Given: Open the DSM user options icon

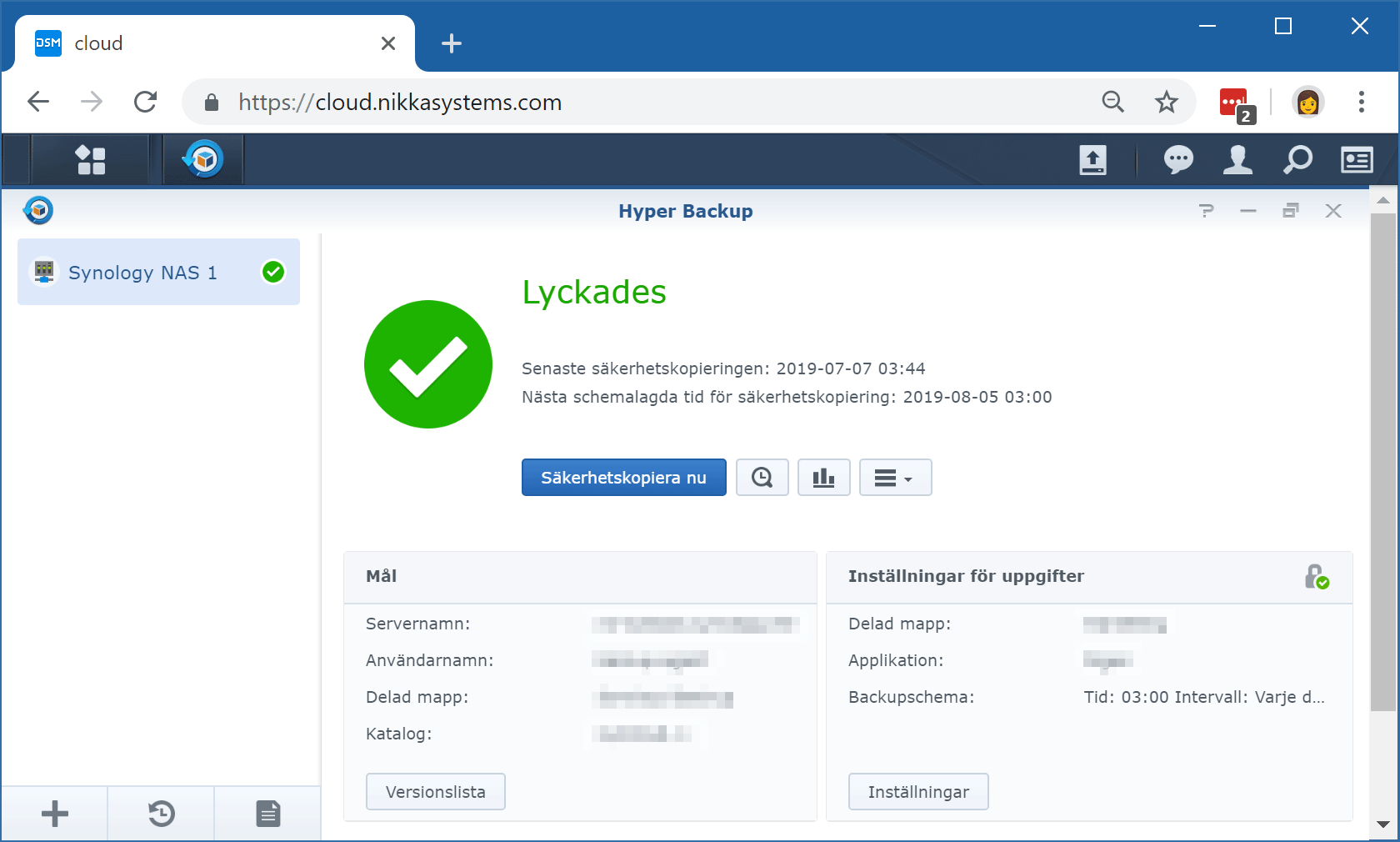Looking at the screenshot, I should [1237, 159].
